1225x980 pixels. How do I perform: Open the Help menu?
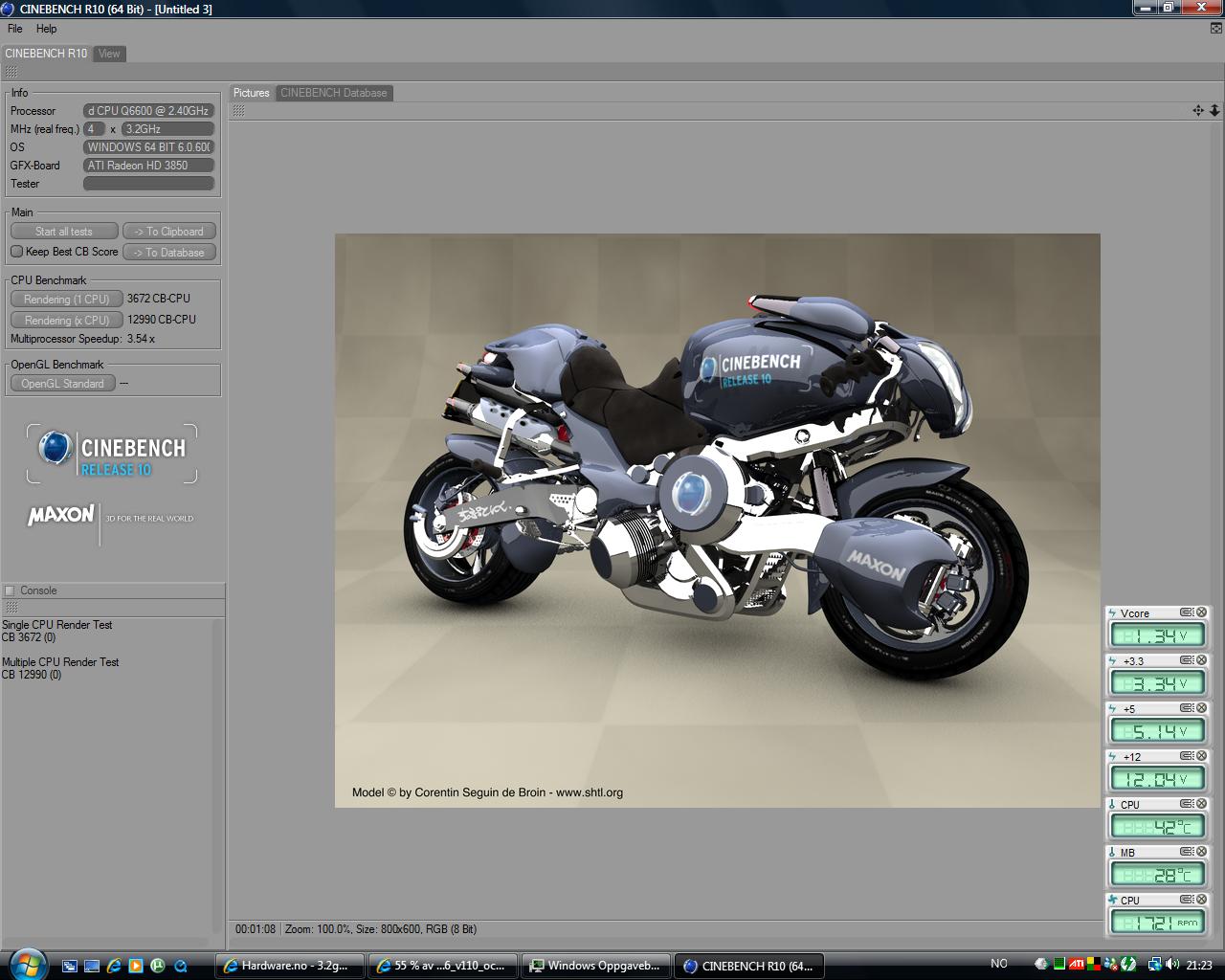click(x=47, y=29)
